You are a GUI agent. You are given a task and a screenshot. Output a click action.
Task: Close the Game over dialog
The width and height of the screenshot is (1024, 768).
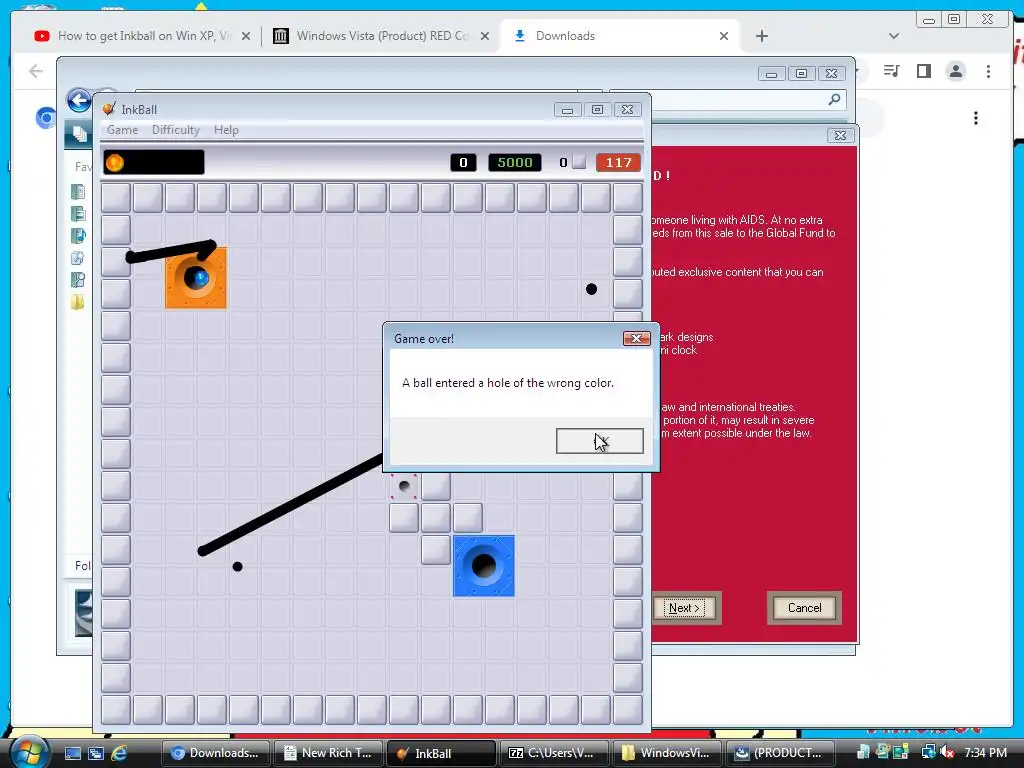pyautogui.click(x=636, y=338)
